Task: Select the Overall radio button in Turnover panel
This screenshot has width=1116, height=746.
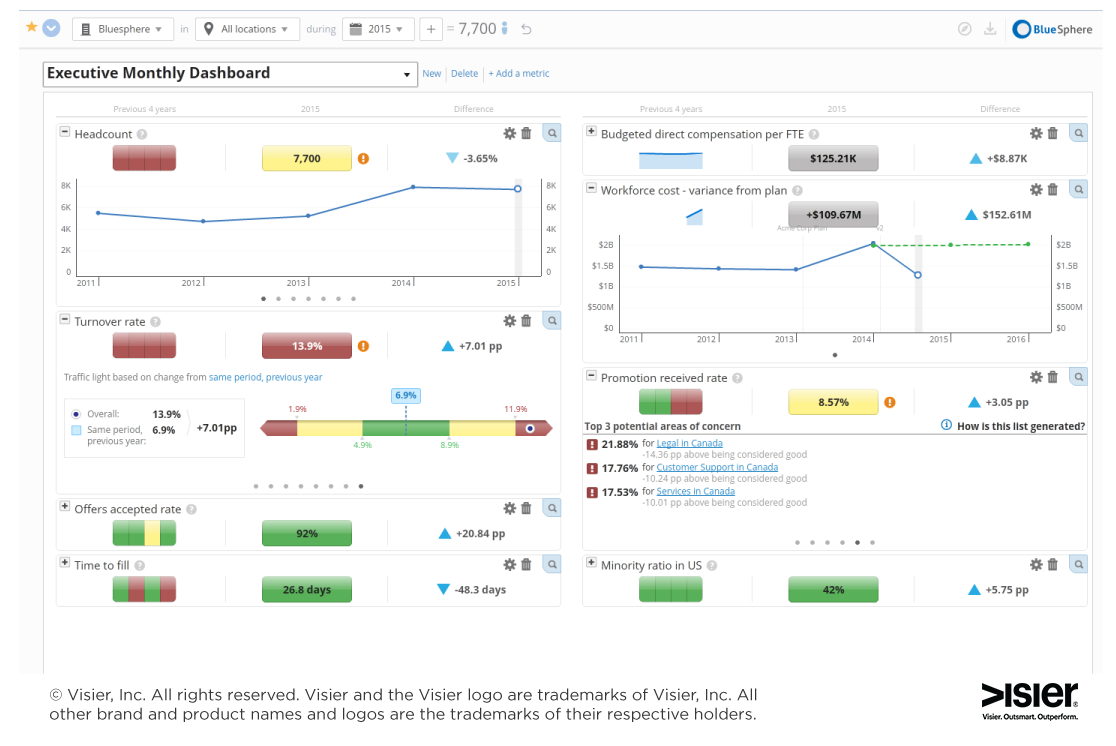Action: 77,416
